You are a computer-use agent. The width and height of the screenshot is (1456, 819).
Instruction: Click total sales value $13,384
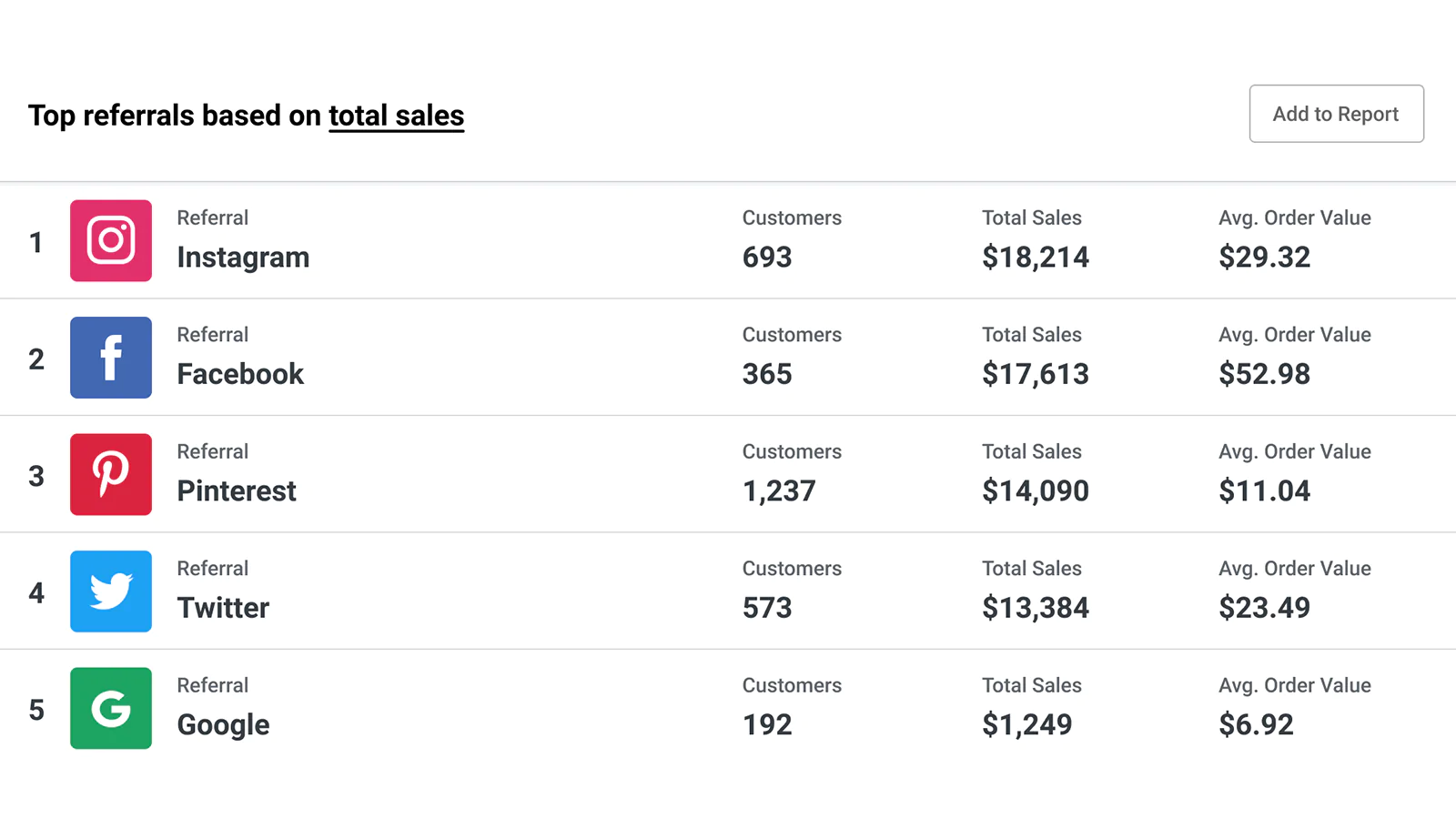point(1036,608)
